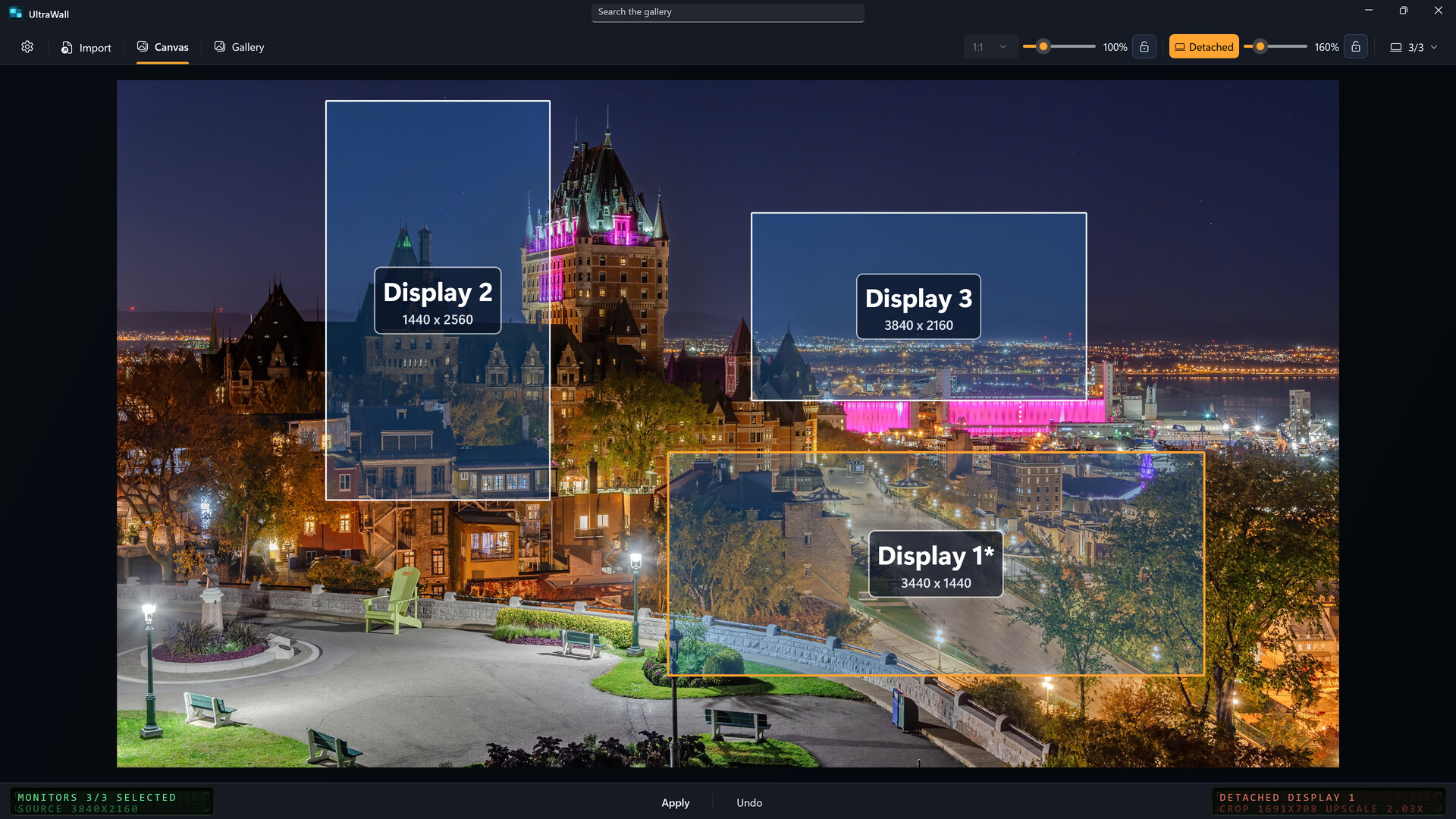Select the Display 1* label box
This screenshot has width=1456, height=819.
coord(936,563)
